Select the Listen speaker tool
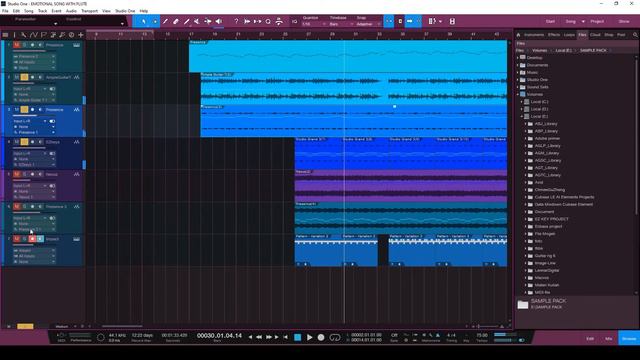Viewport: 640px width, 360px height. click(x=219, y=21)
